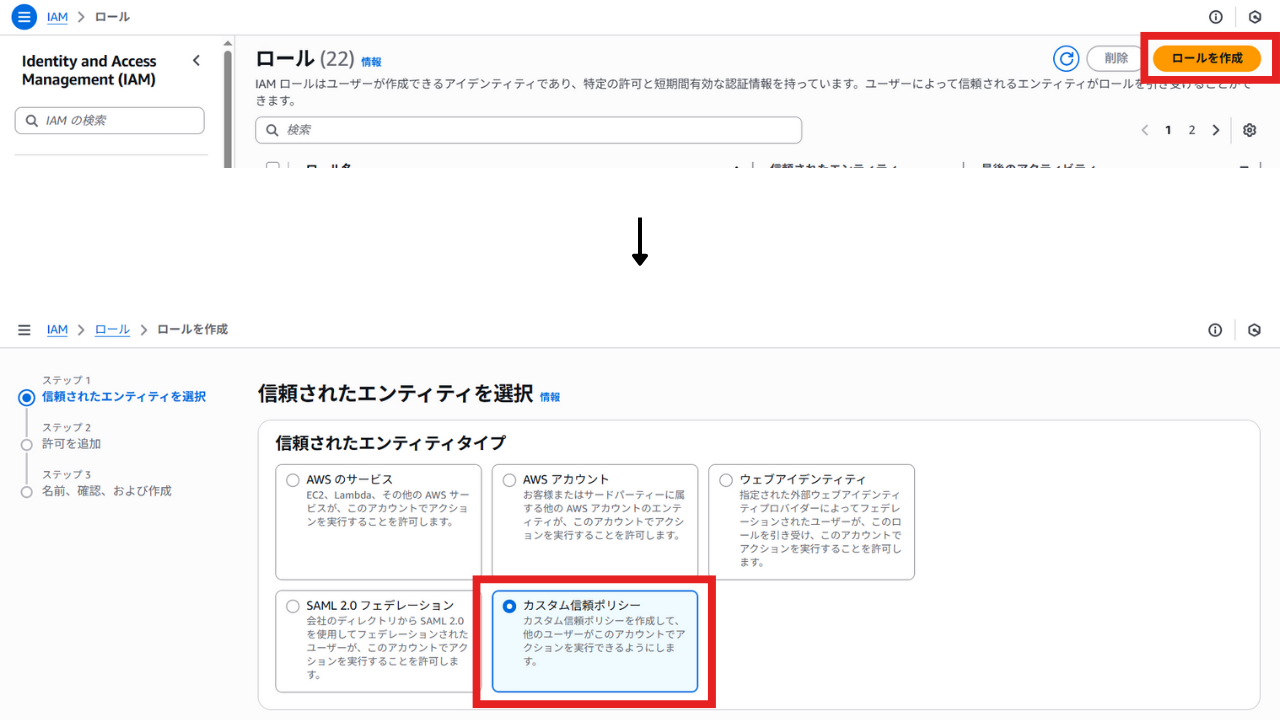Focus the IAM の検索 sidebar search field

(110, 120)
